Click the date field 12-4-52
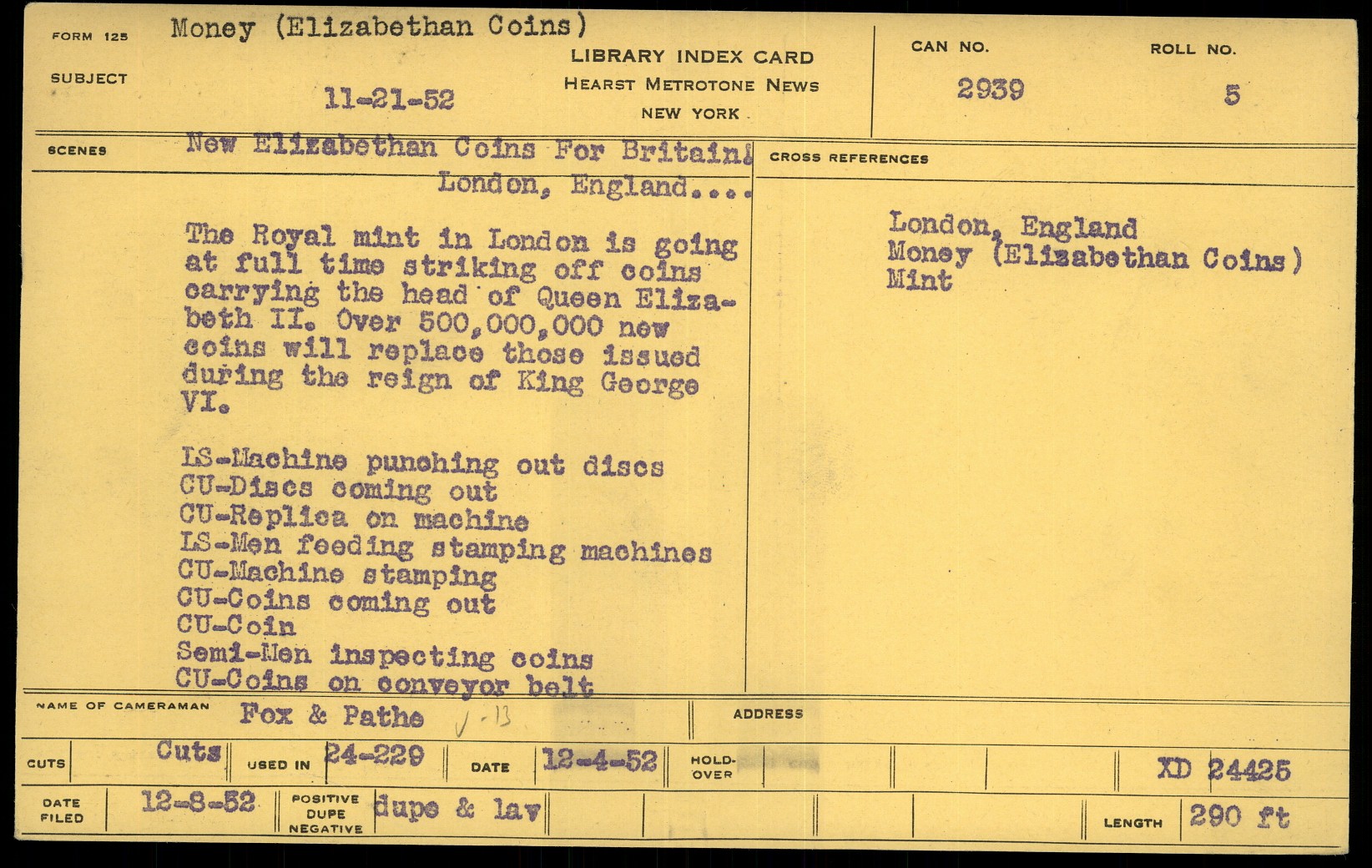 599,760
